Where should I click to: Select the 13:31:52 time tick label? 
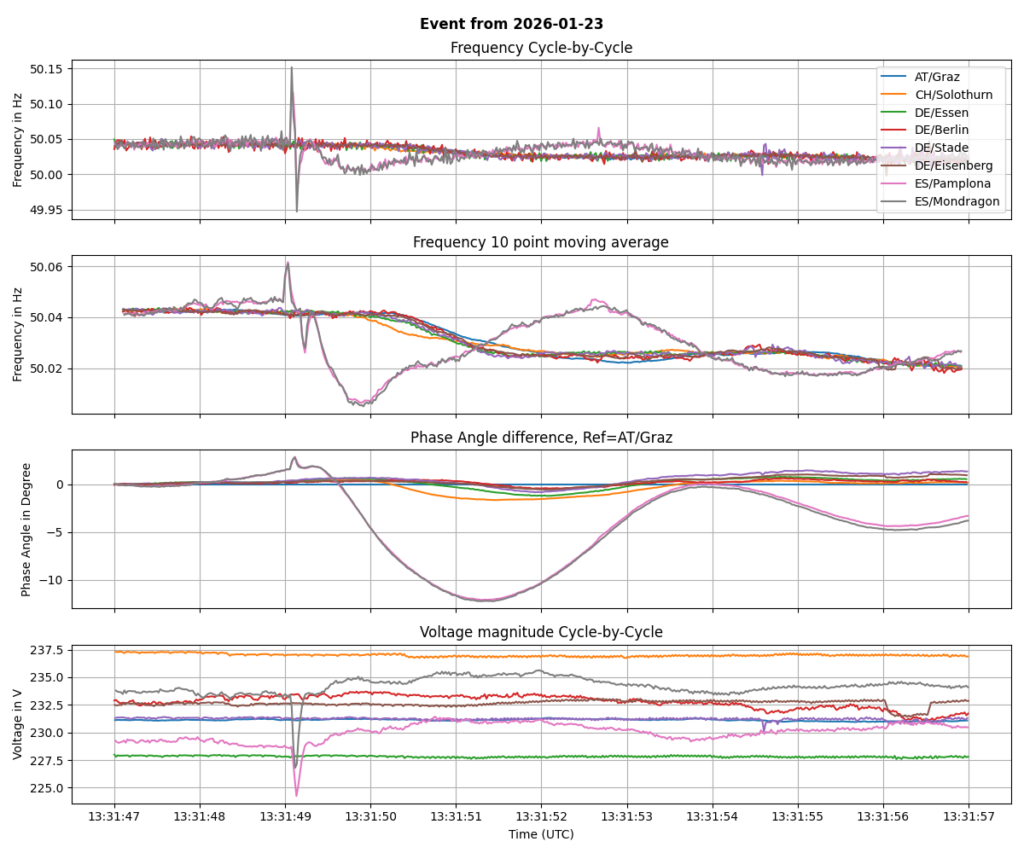tap(541, 814)
